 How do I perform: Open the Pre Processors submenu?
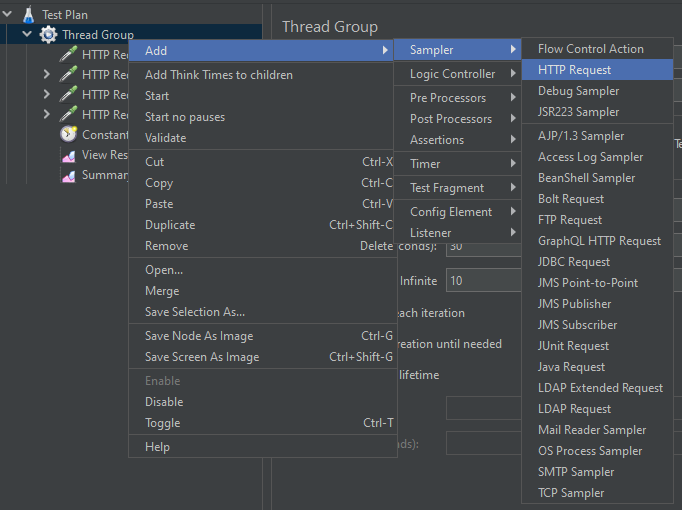458,98
